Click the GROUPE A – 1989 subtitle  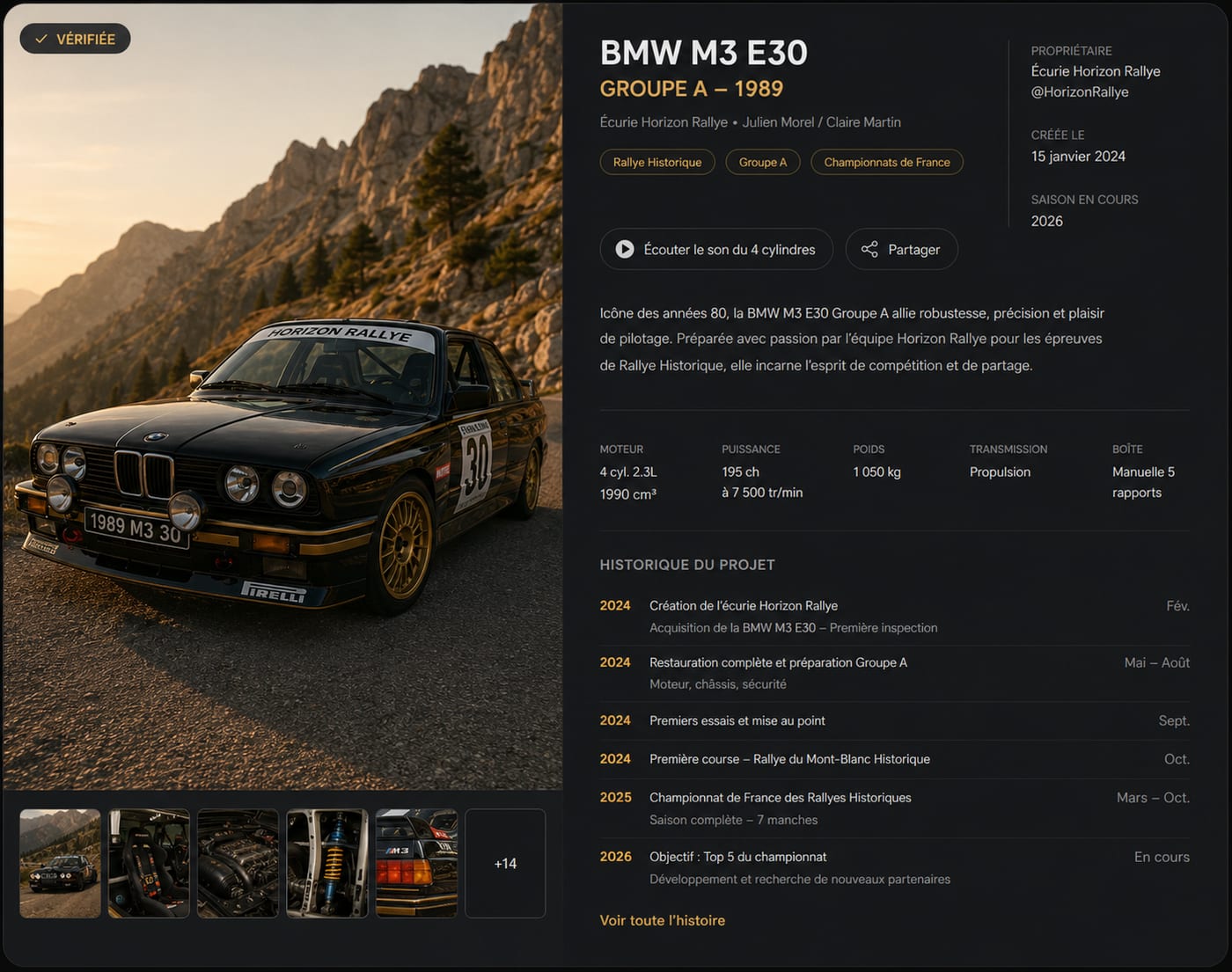pyautogui.click(x=692, y=89)
